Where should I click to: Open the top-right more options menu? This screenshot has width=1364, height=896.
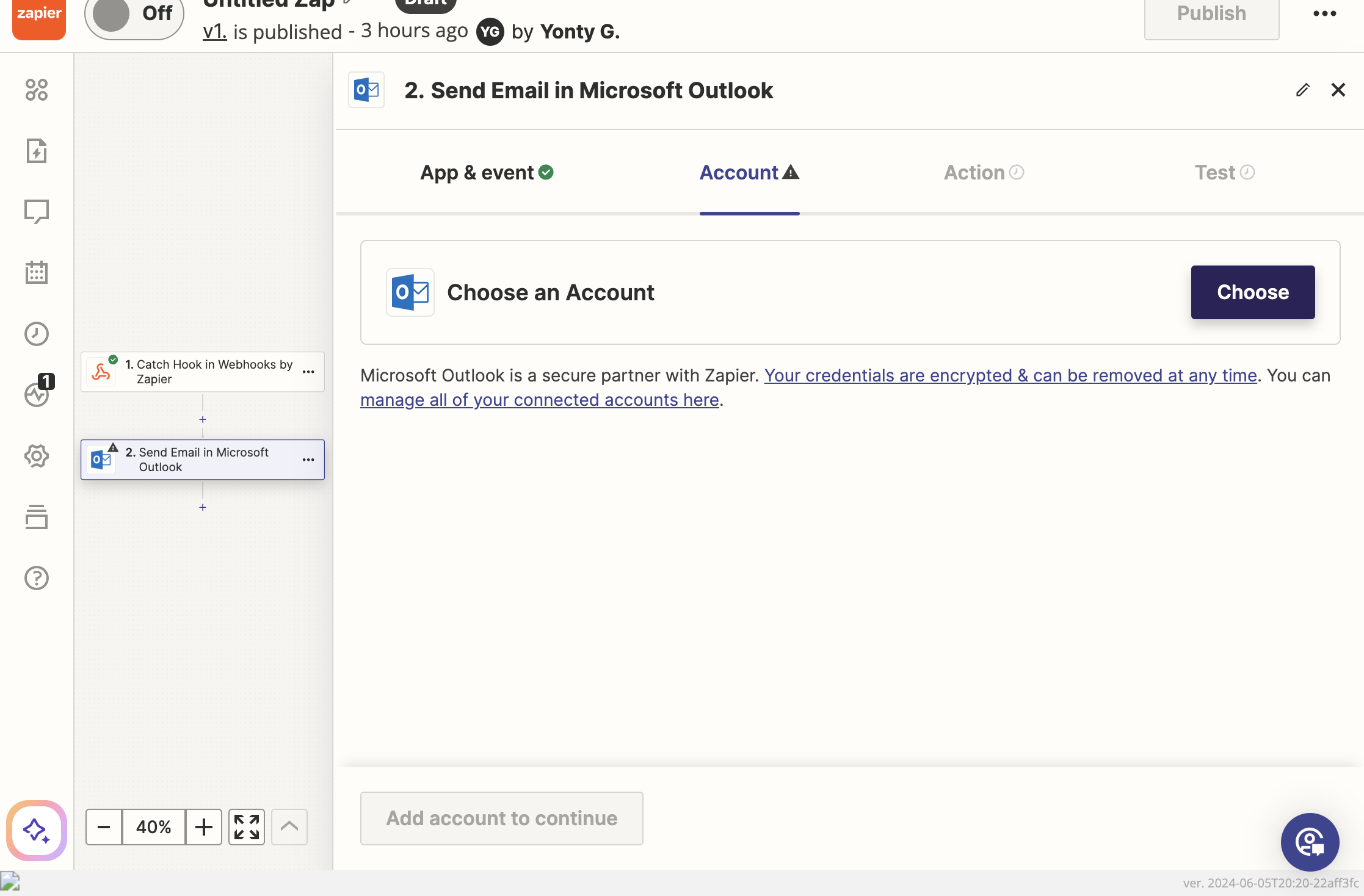(1325, 13)
